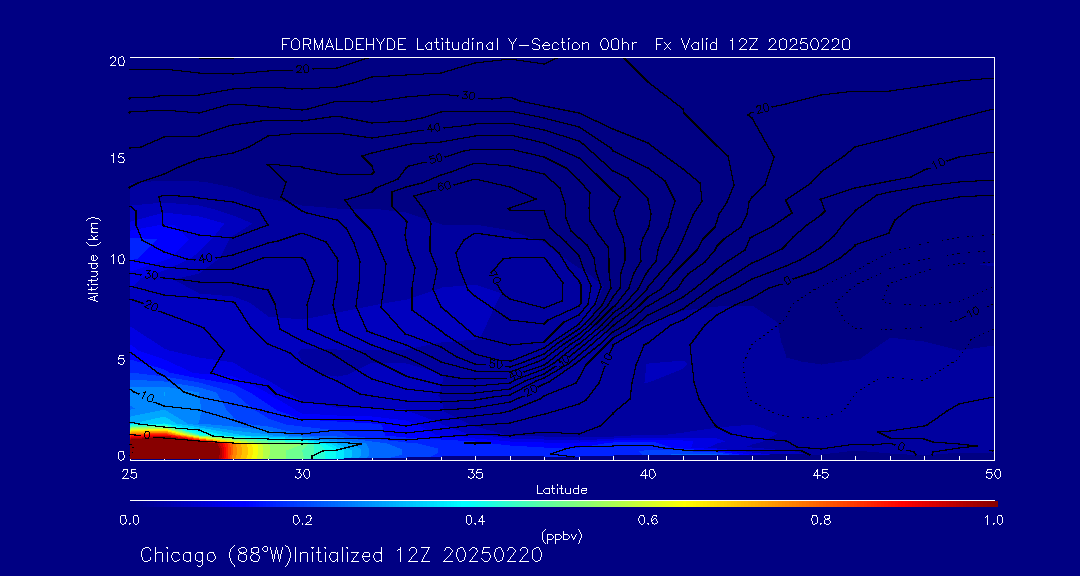Click the 10 tick on the altitude axis
1080x576 pixels.
tap(116, 259)
